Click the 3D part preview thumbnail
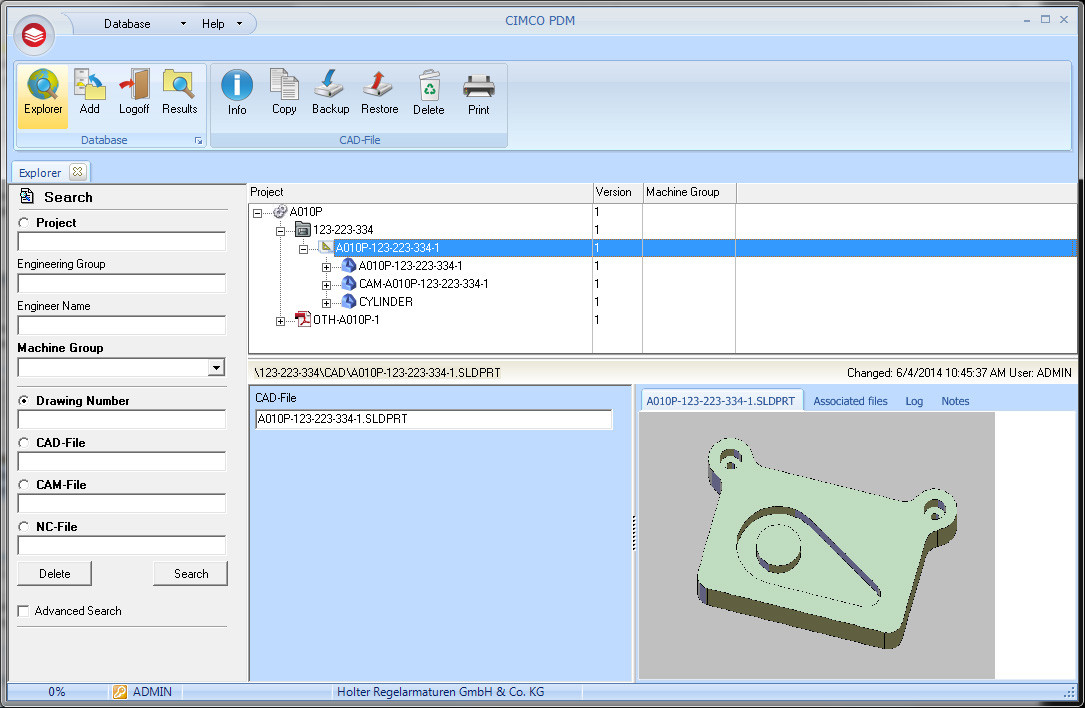Image resolution: width=1085 pixels, height=708 pixels. [x=817, y=545]
